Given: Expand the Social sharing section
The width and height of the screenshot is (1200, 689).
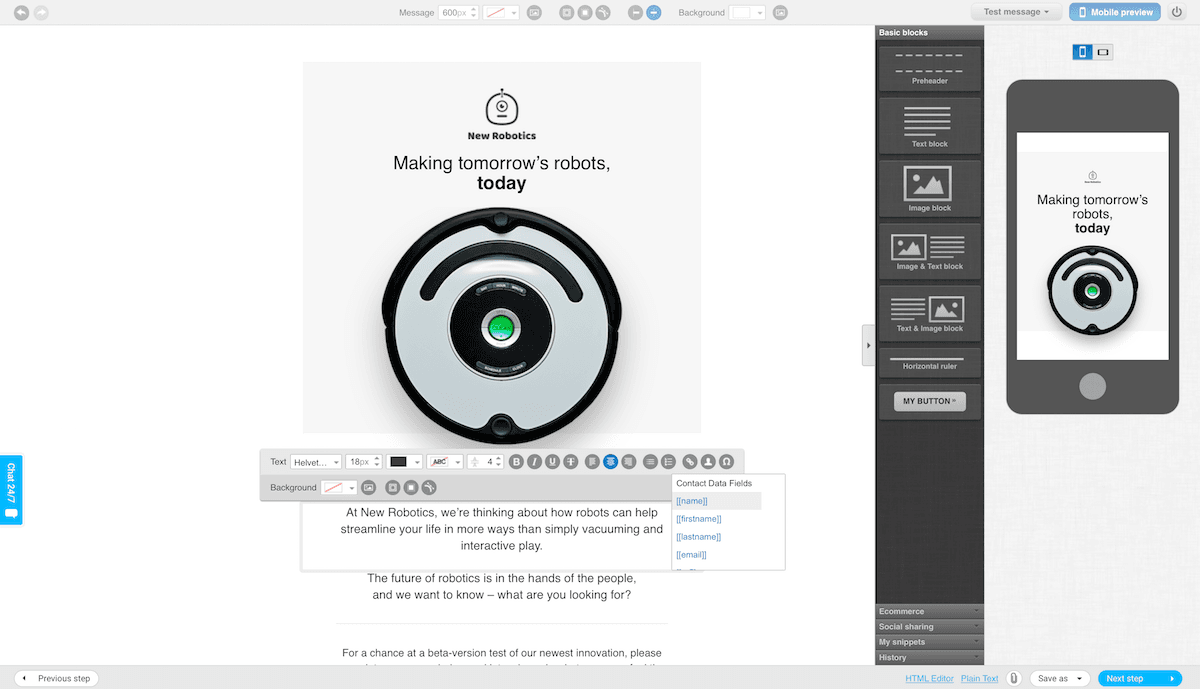Looking at the screenshot, I should (930, 627).
